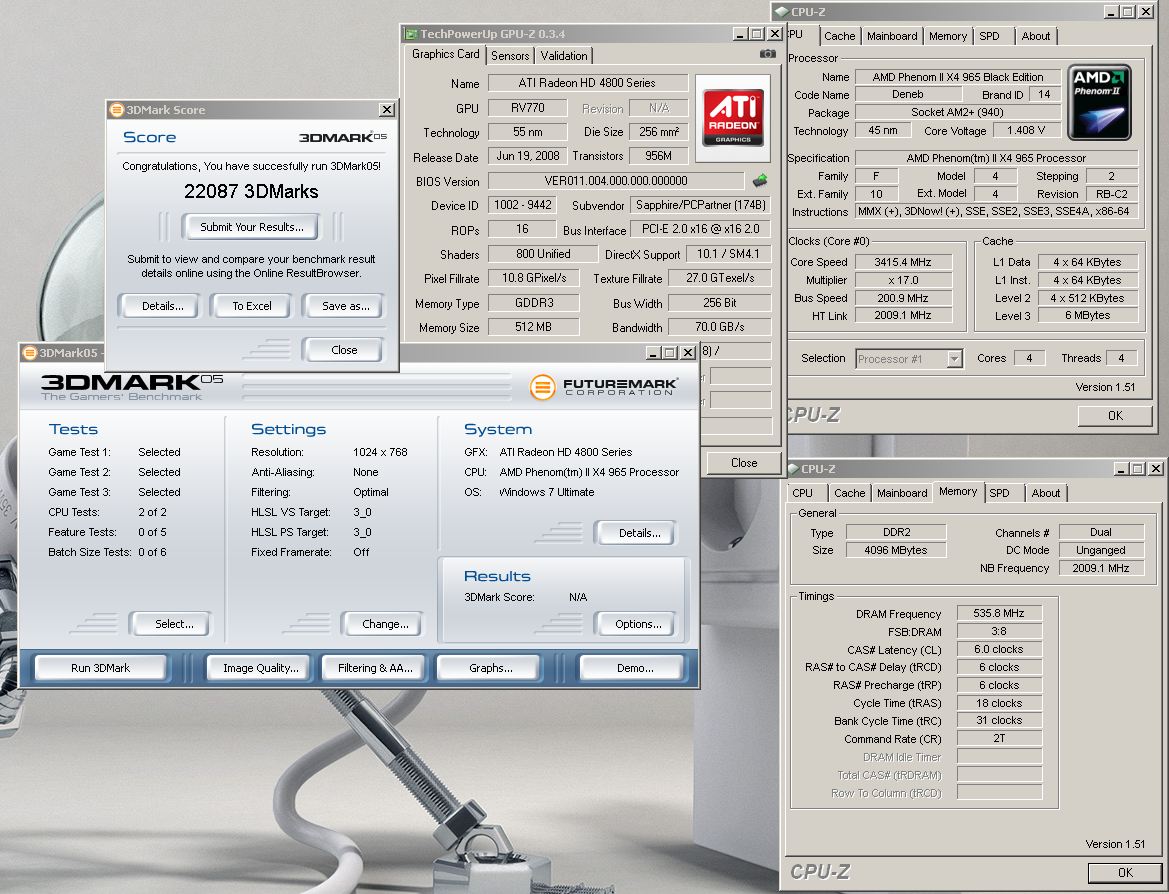The image size is (1169, 894).
Task: Open Image Quality settings button
Action: coord(261,668)
